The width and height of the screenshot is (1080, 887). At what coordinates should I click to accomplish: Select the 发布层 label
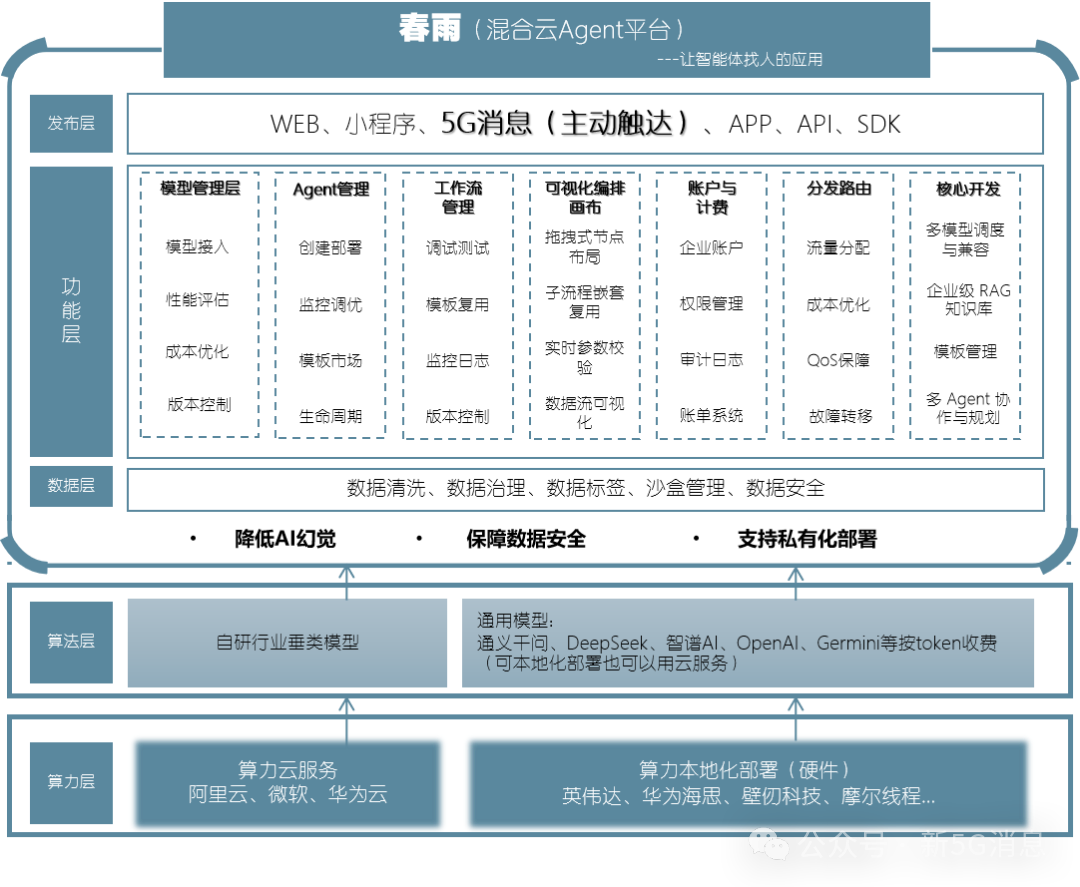click(x=71, y=123)
